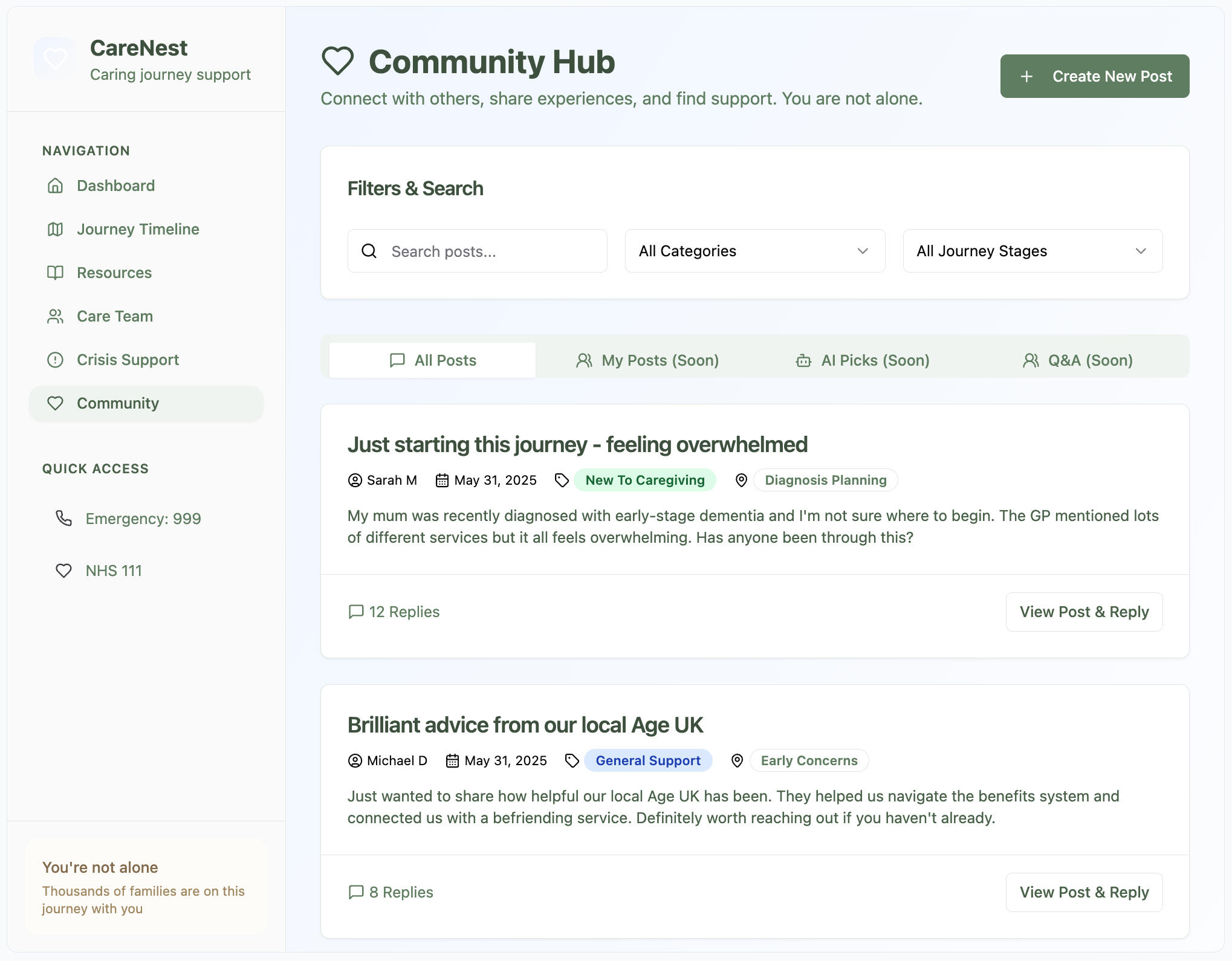Click the 12 Replies speech bubble icon
Screen dimensions: 1232x961
pyautogui.click(x=356, y=612)
